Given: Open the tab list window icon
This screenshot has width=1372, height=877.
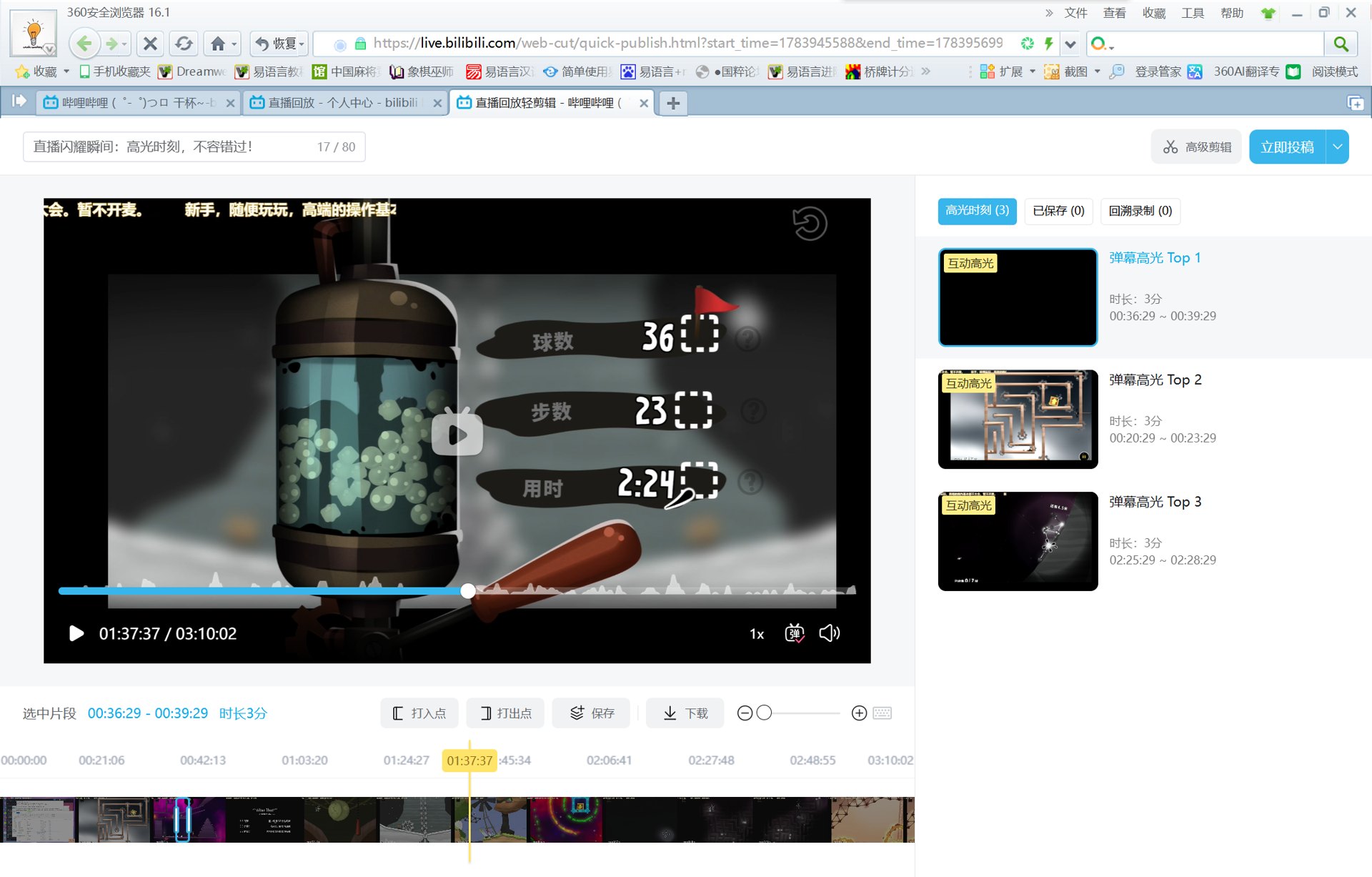Looking at the screenshot, I should [1355, 103].
